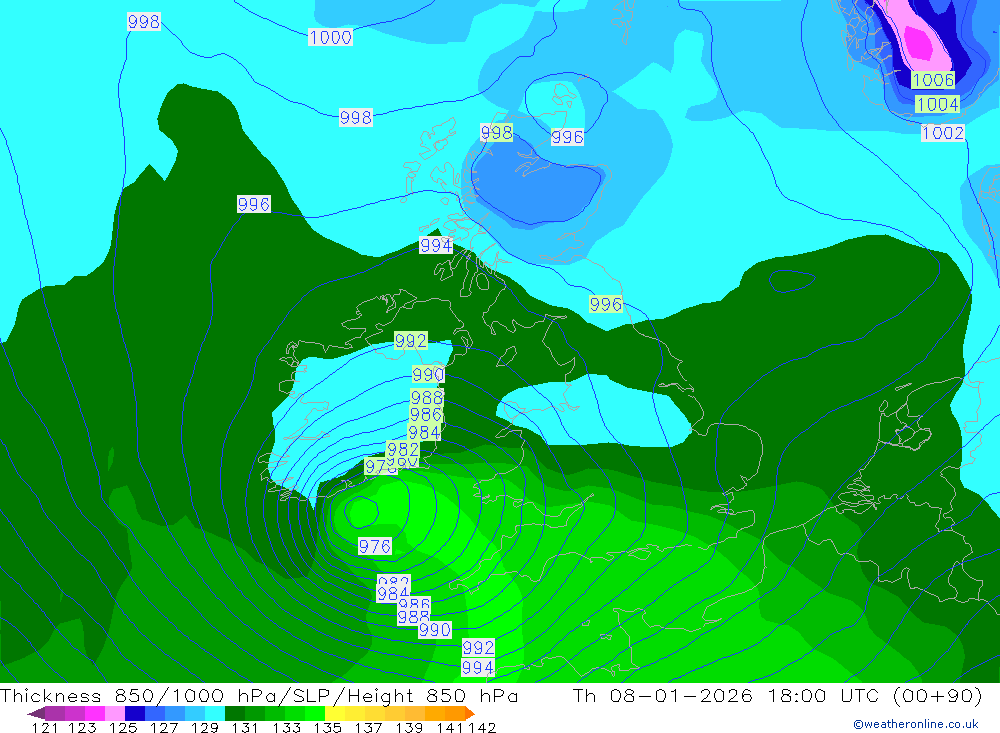Click the dark navy blue 125 legend swatch

(x=133, y=713)
